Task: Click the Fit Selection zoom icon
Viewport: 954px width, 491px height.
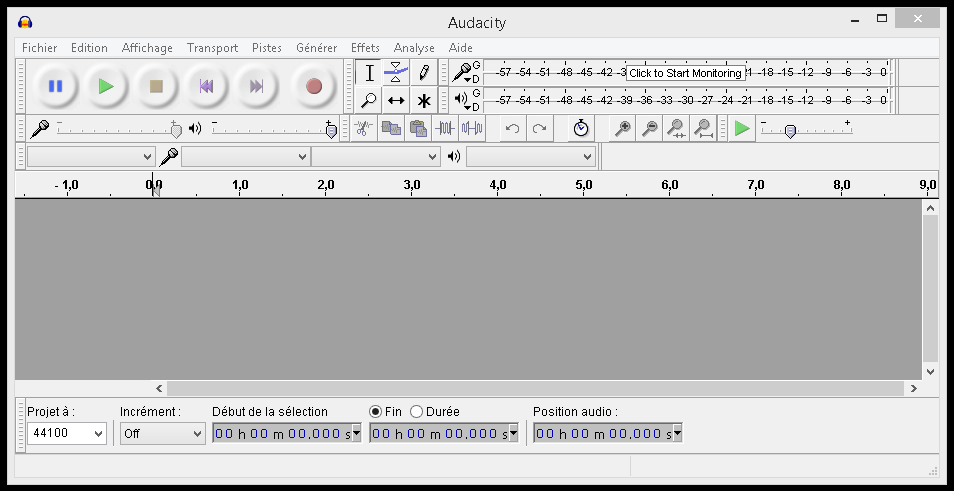Action: point(677,128)
